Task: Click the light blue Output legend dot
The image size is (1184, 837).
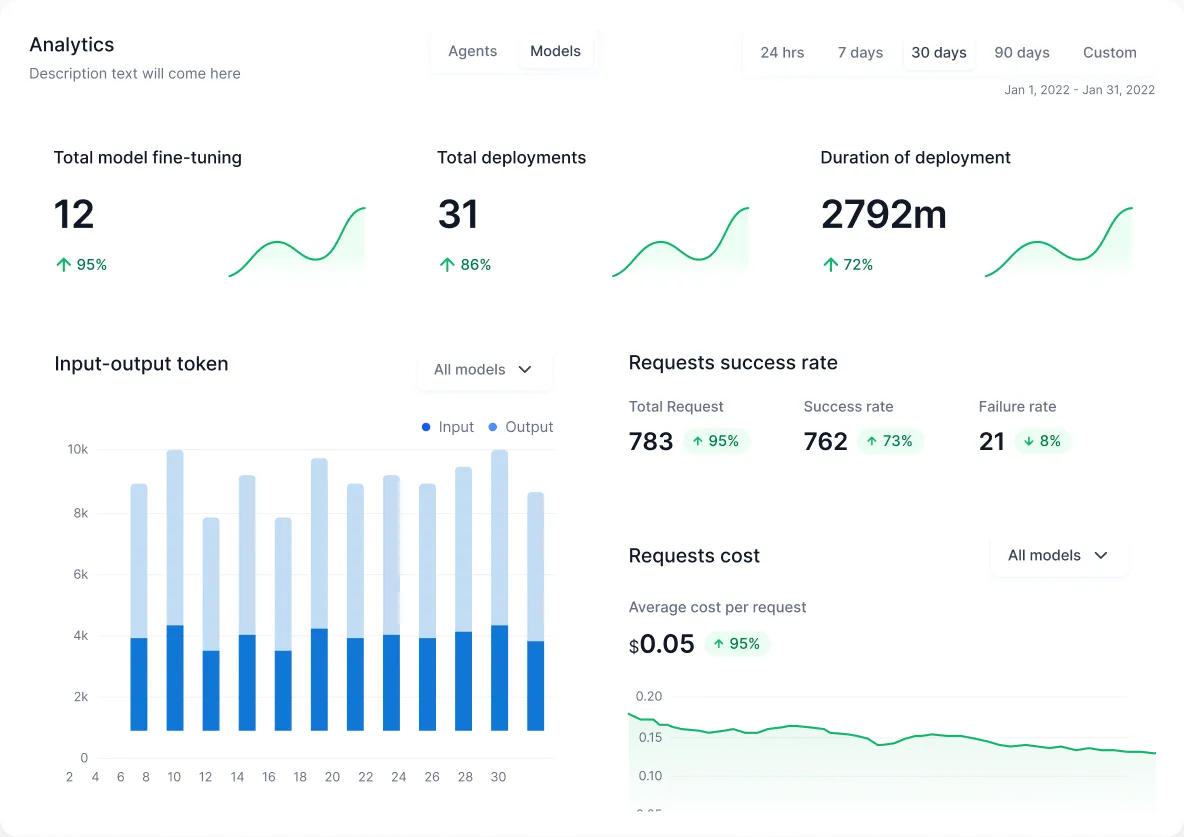Action: tap(491, 427)
